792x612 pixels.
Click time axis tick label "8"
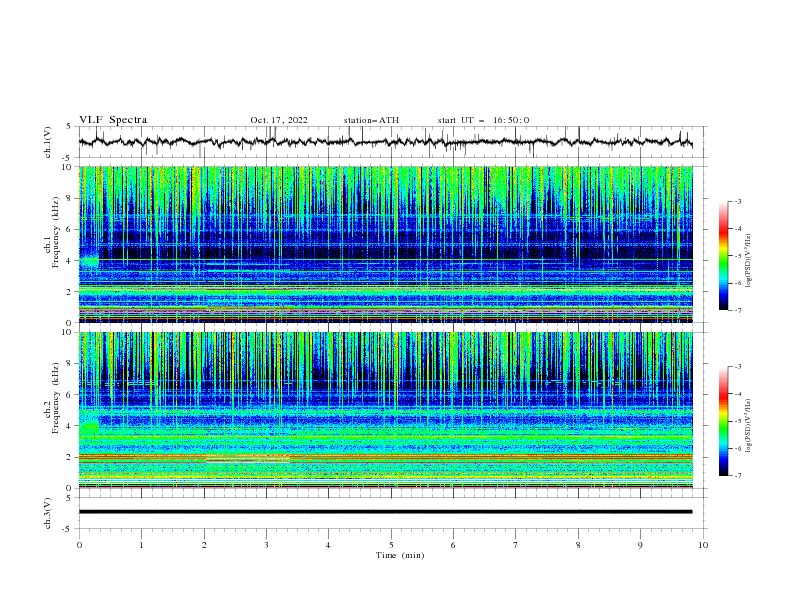[578, 545]
